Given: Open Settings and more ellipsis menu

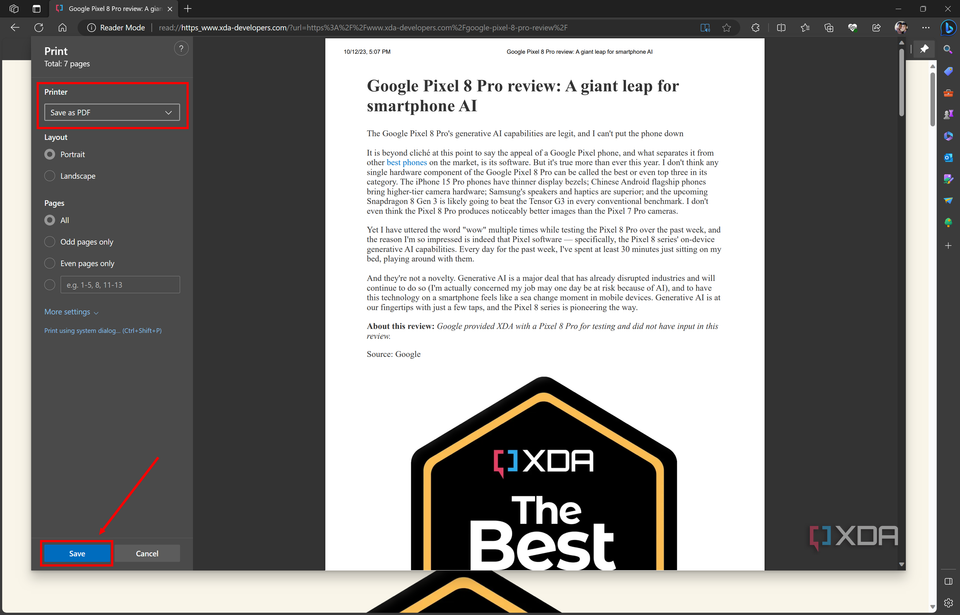Looking at the screenshot, I should 926,28.
